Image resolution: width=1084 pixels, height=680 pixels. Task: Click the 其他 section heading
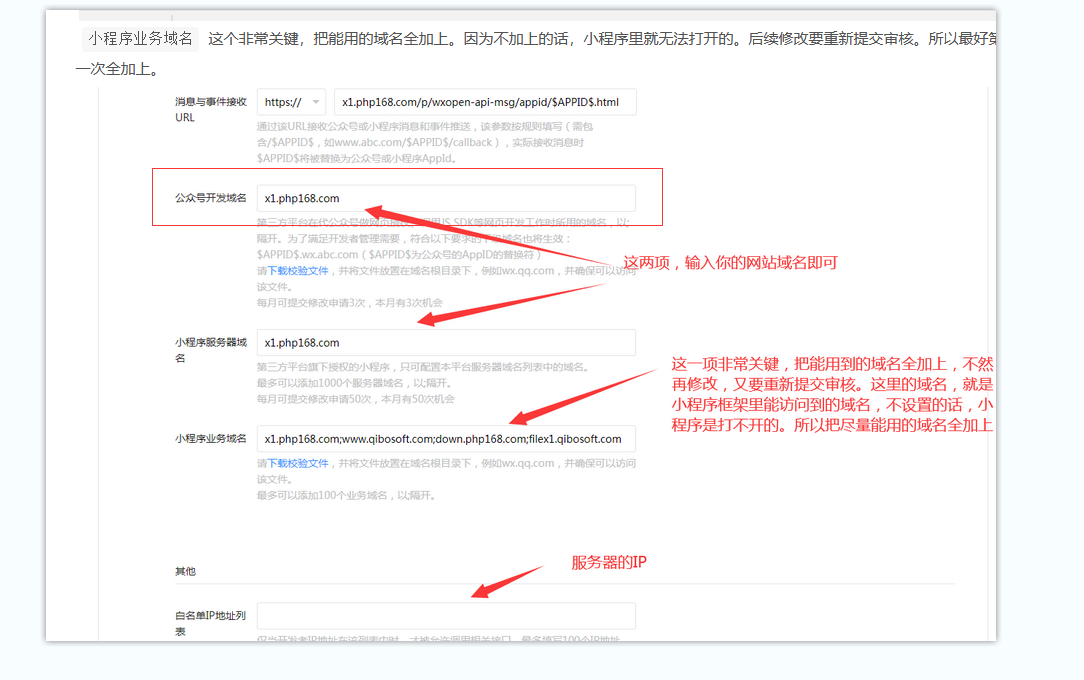(x=185, y=571)
